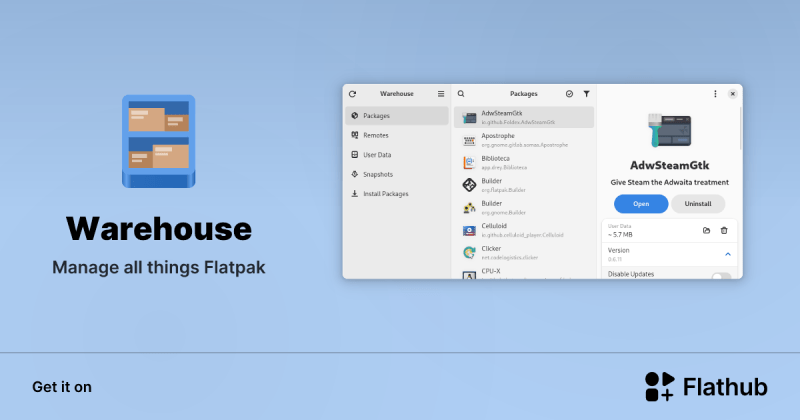800x420 pixels.
Task: Select the CPU-X package row
Action: [524, 273]
